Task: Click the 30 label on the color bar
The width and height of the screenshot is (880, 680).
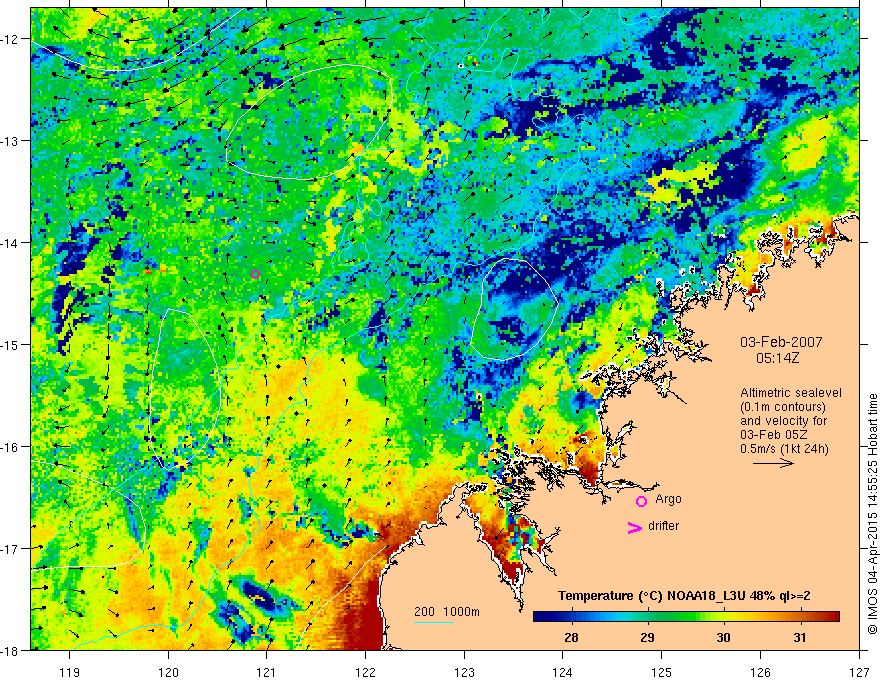Action: (723, 637)
